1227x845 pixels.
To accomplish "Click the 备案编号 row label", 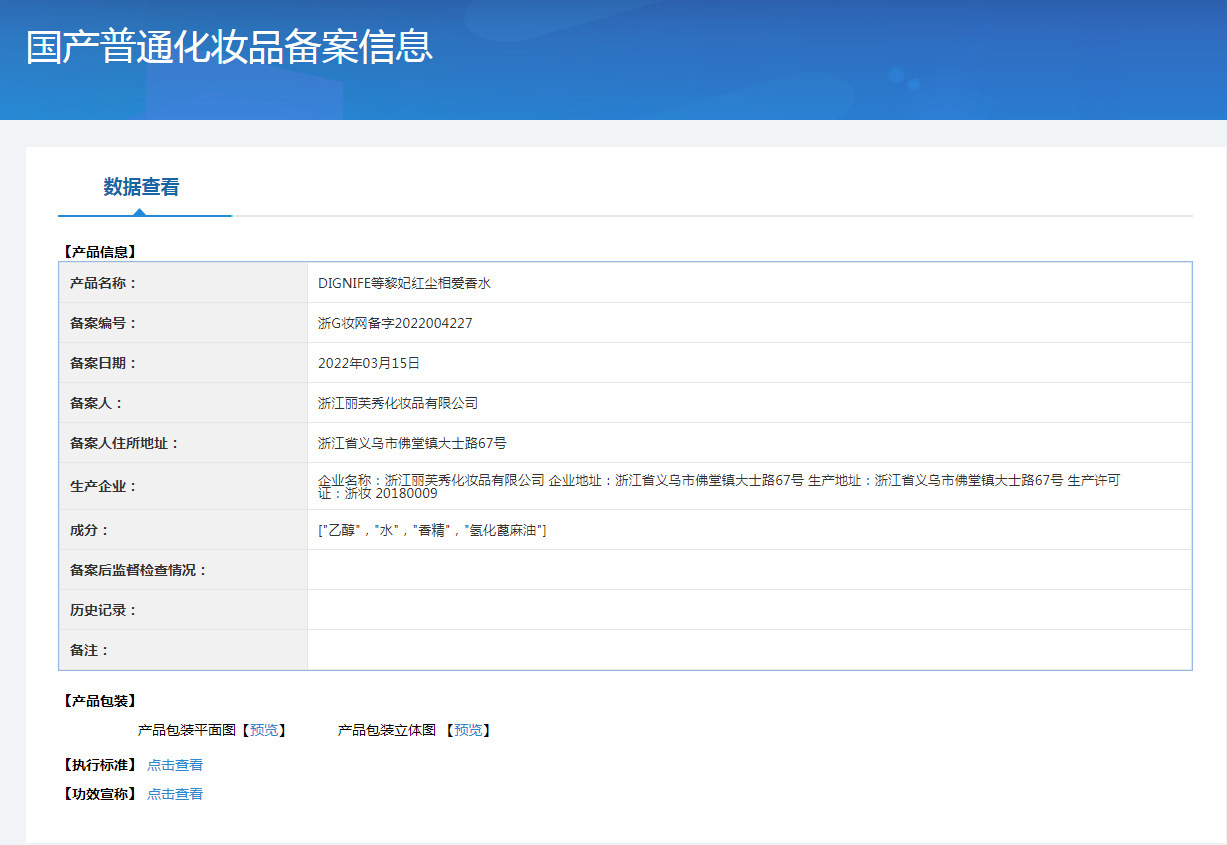I will pos(103,323).
